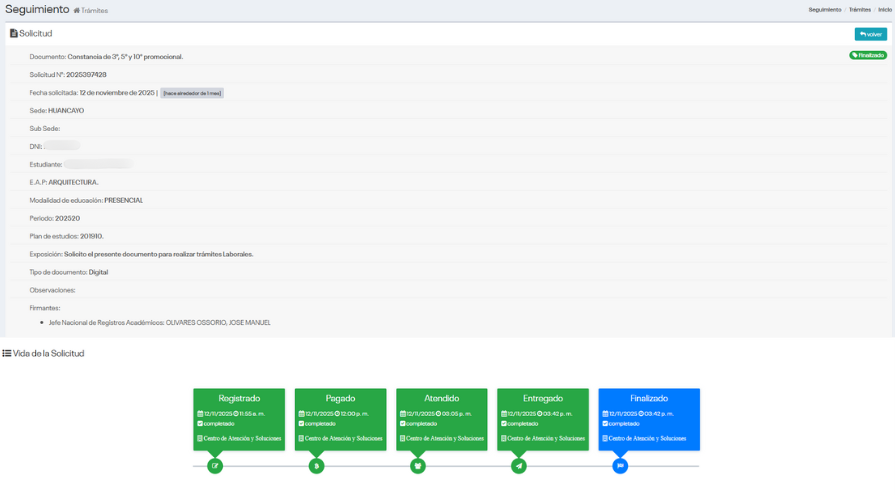Click Centro de Atención y Soluciones in Pagado card

(x=343, y=438)
